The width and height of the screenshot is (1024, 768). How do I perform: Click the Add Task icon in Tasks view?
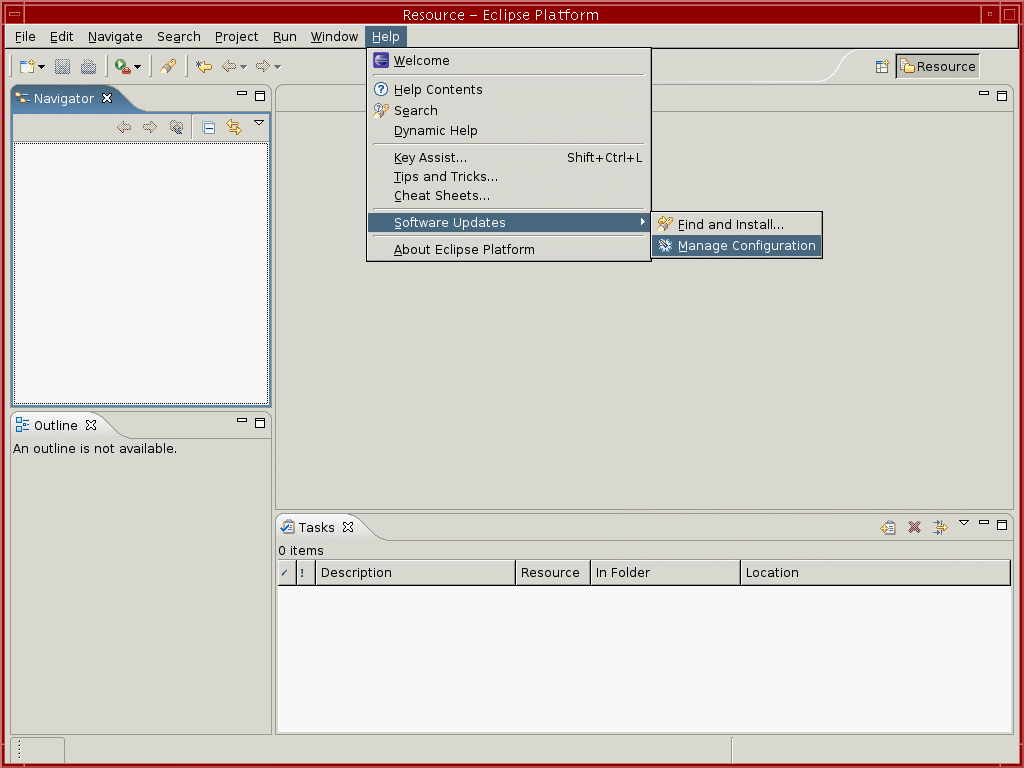pos(887,527)
